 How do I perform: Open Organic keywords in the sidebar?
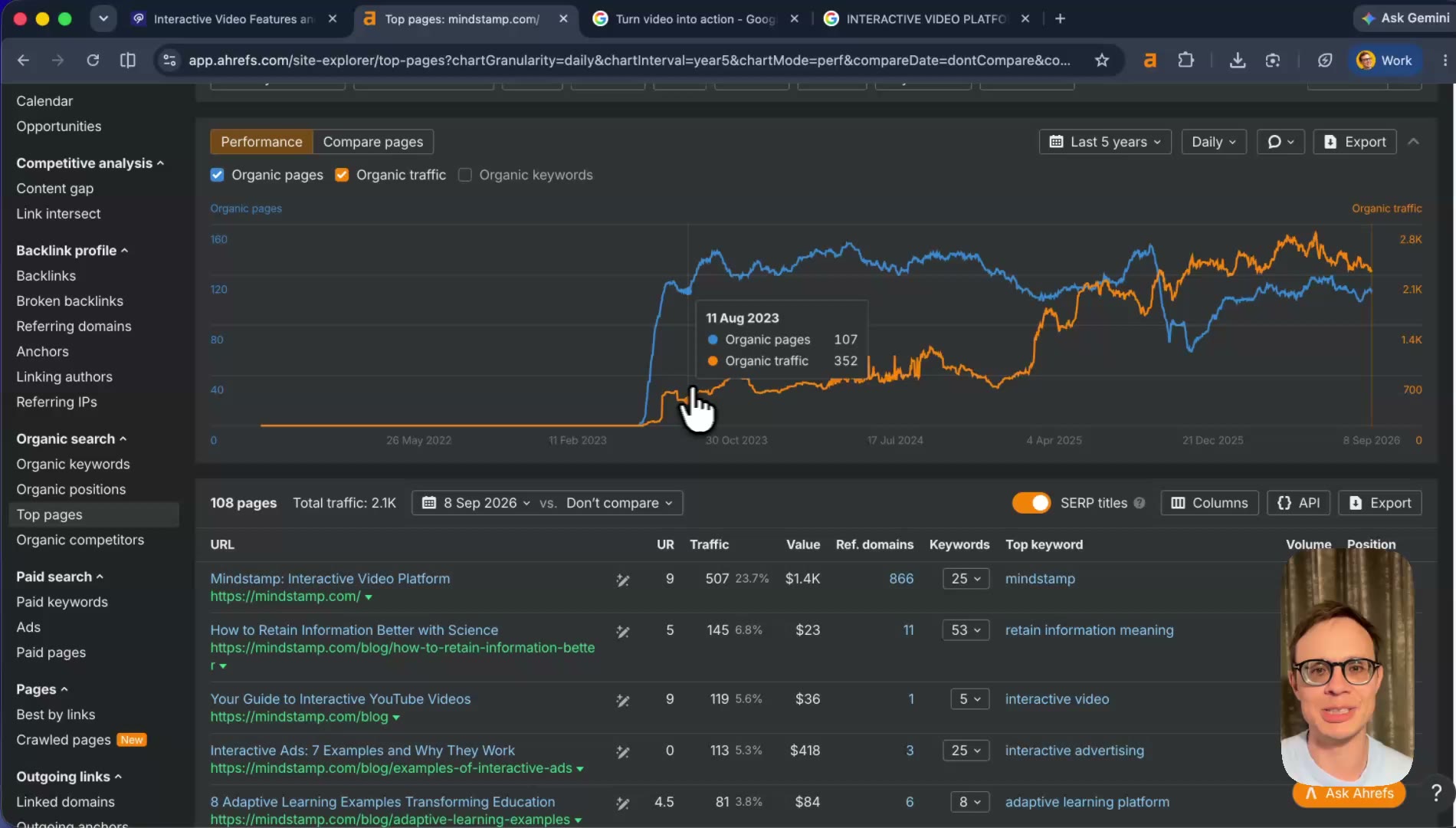[x=73, y=464]
